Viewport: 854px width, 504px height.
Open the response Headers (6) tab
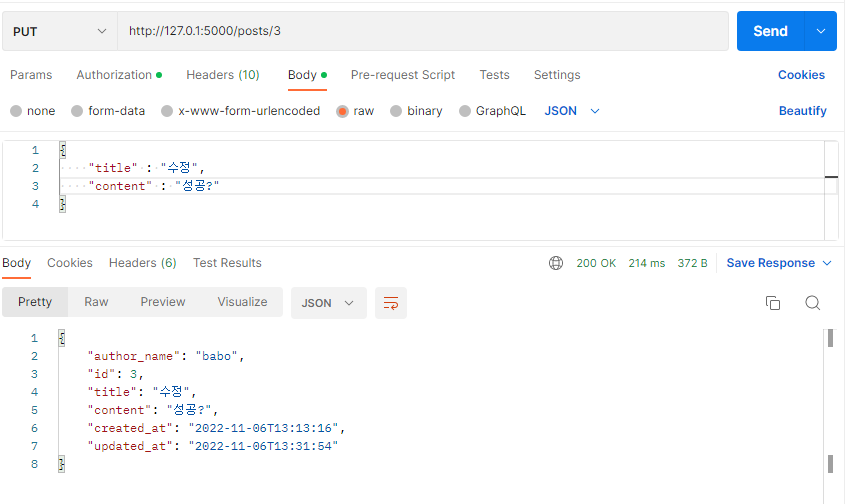pos(143,263)
